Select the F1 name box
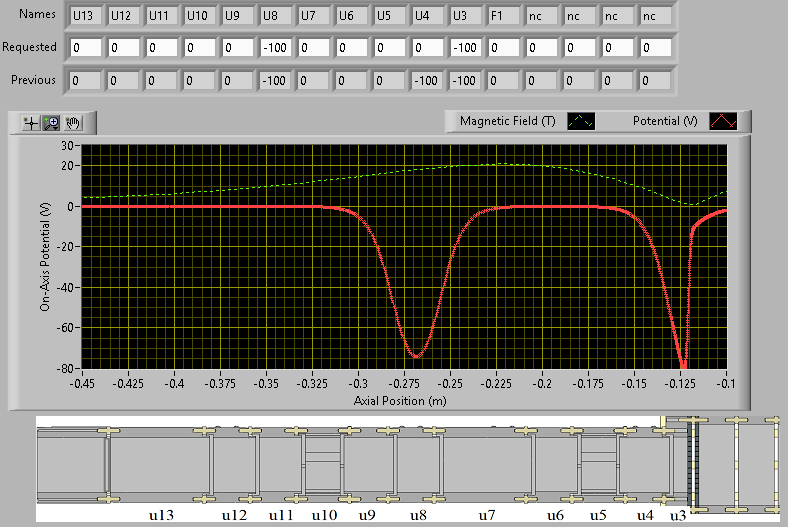Screen dimensions: 788x527 coord(504,16)
